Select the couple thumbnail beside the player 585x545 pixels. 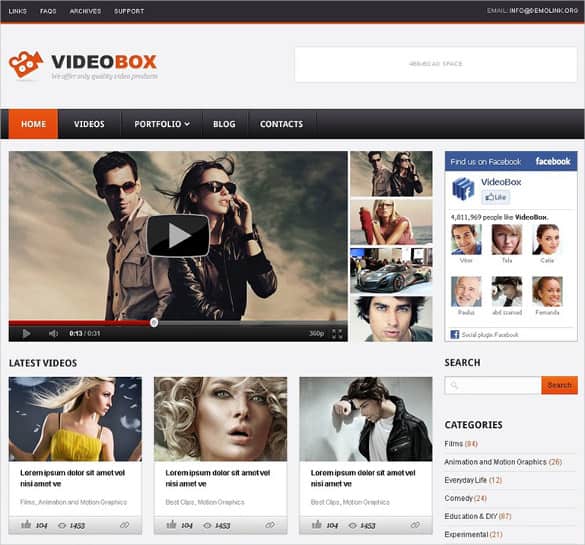[x=391, y=174]
